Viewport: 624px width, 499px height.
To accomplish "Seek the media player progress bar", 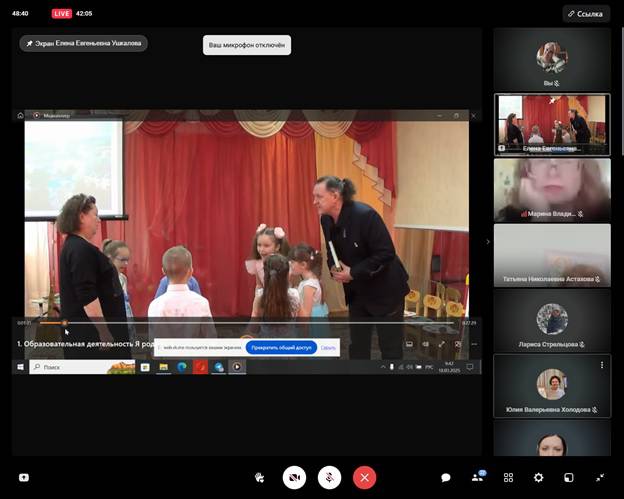I will coord(247,323).
